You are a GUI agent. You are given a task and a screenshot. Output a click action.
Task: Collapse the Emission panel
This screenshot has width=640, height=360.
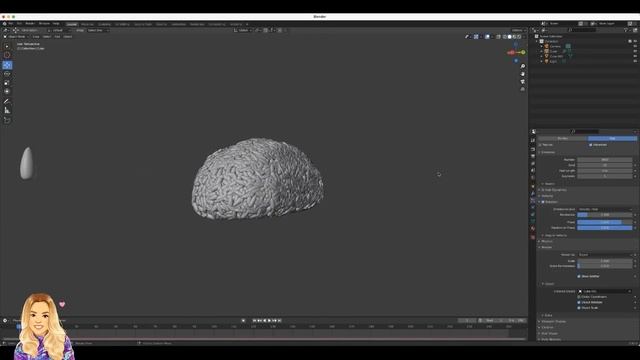(548, 152)
